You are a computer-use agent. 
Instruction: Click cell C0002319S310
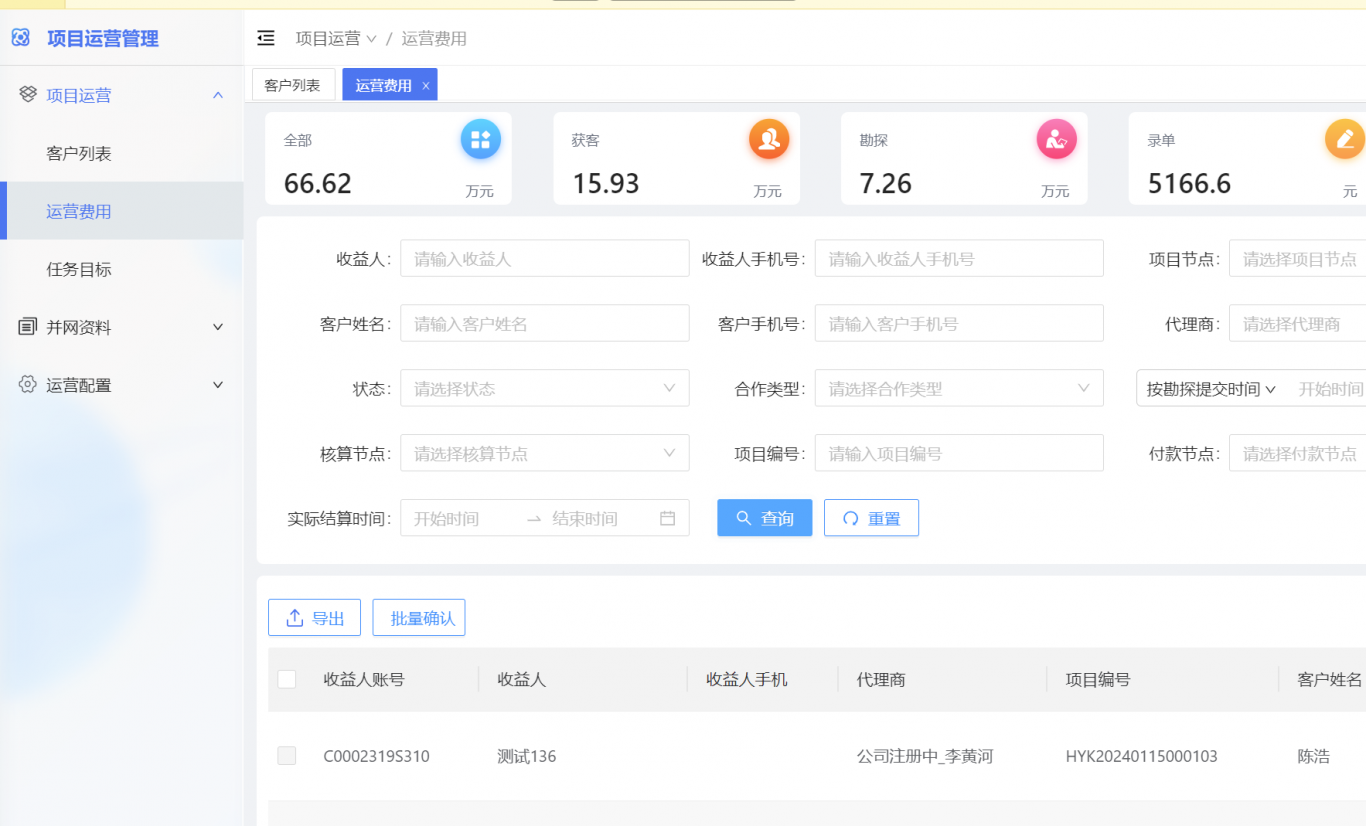(377, 756)
